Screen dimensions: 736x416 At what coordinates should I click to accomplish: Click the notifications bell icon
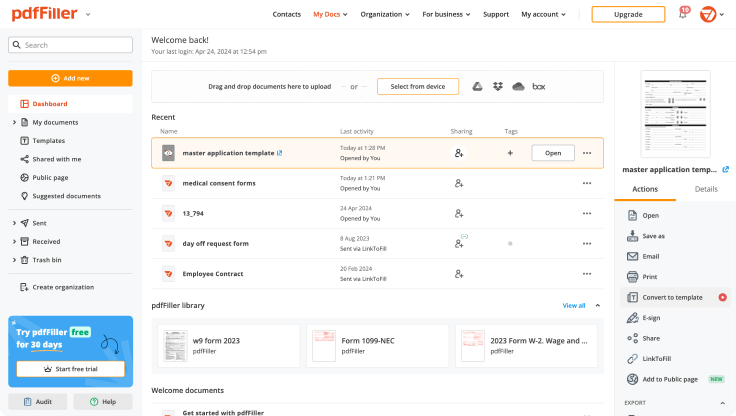(682, 15)
